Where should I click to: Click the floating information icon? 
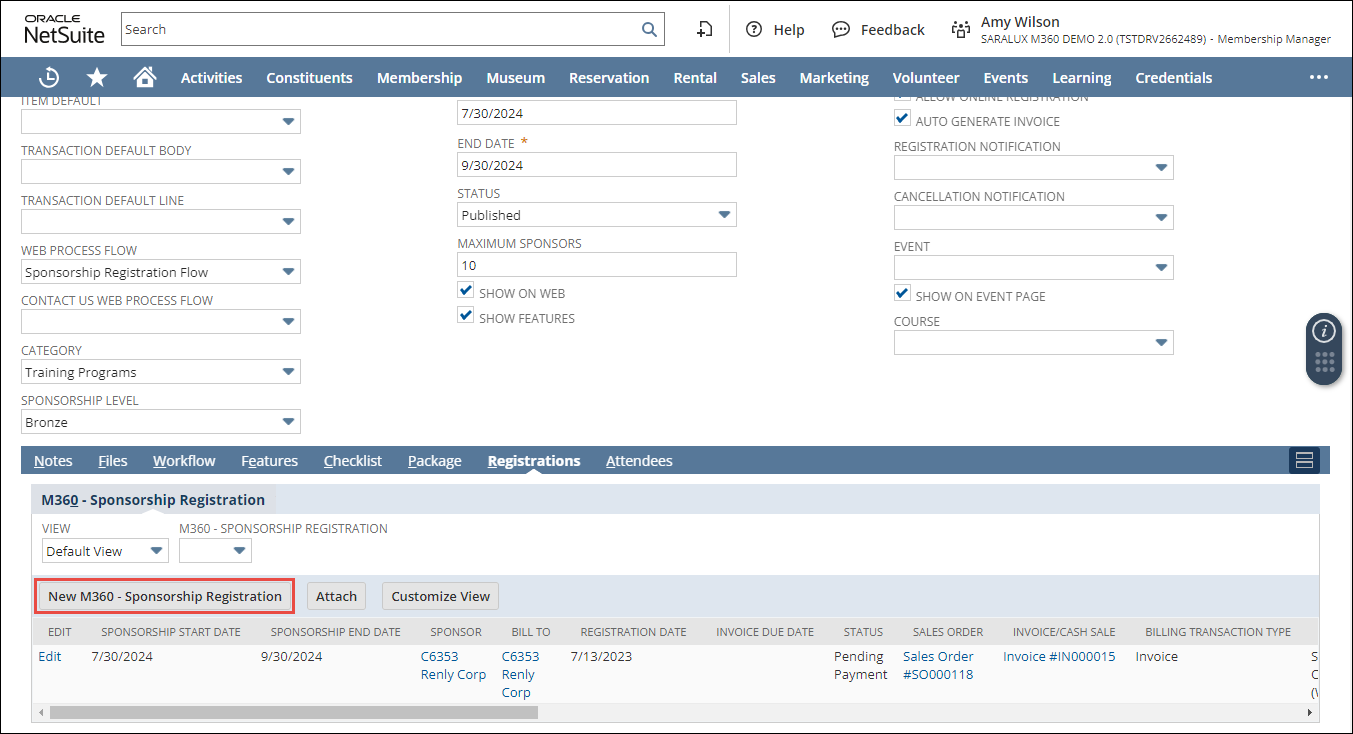[x=1324, y=331]
